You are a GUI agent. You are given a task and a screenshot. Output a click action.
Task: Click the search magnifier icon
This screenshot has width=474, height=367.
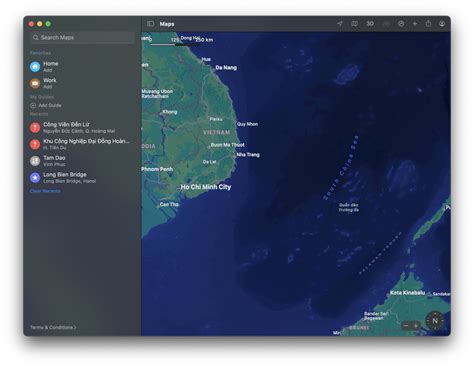(x=36, y=38)
